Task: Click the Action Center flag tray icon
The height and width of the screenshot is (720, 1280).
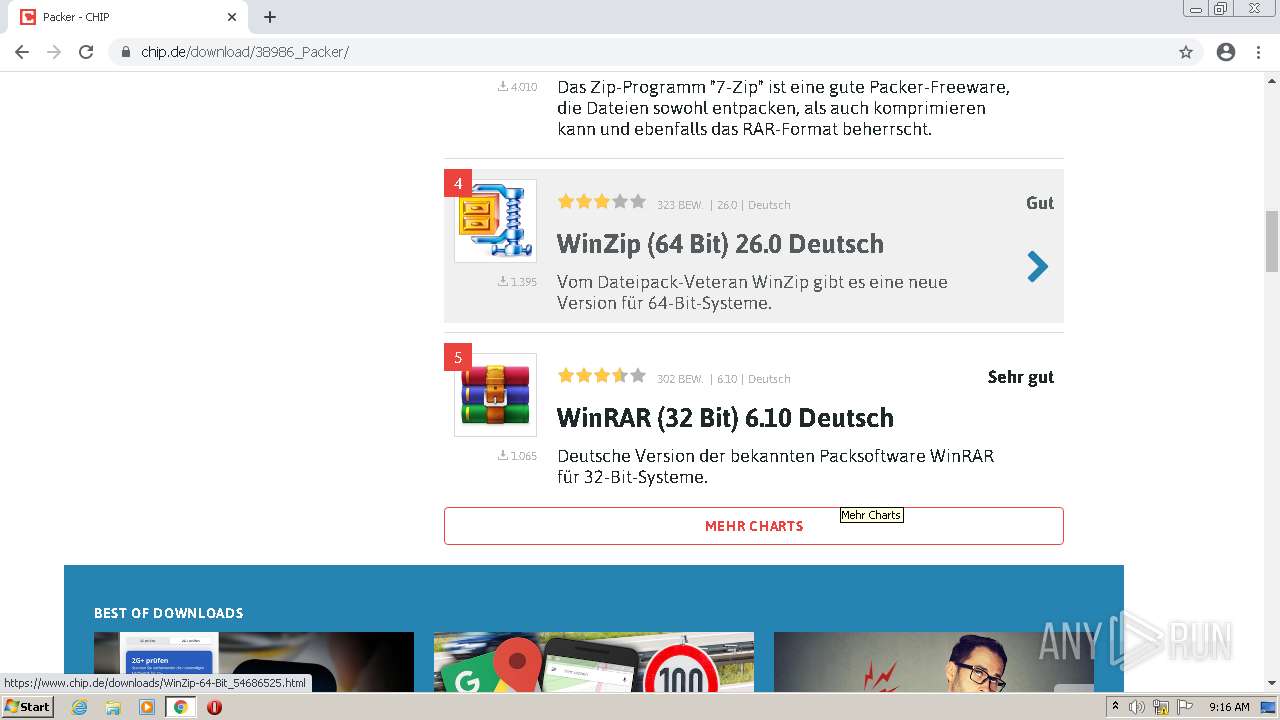Action: (1185, 707)
